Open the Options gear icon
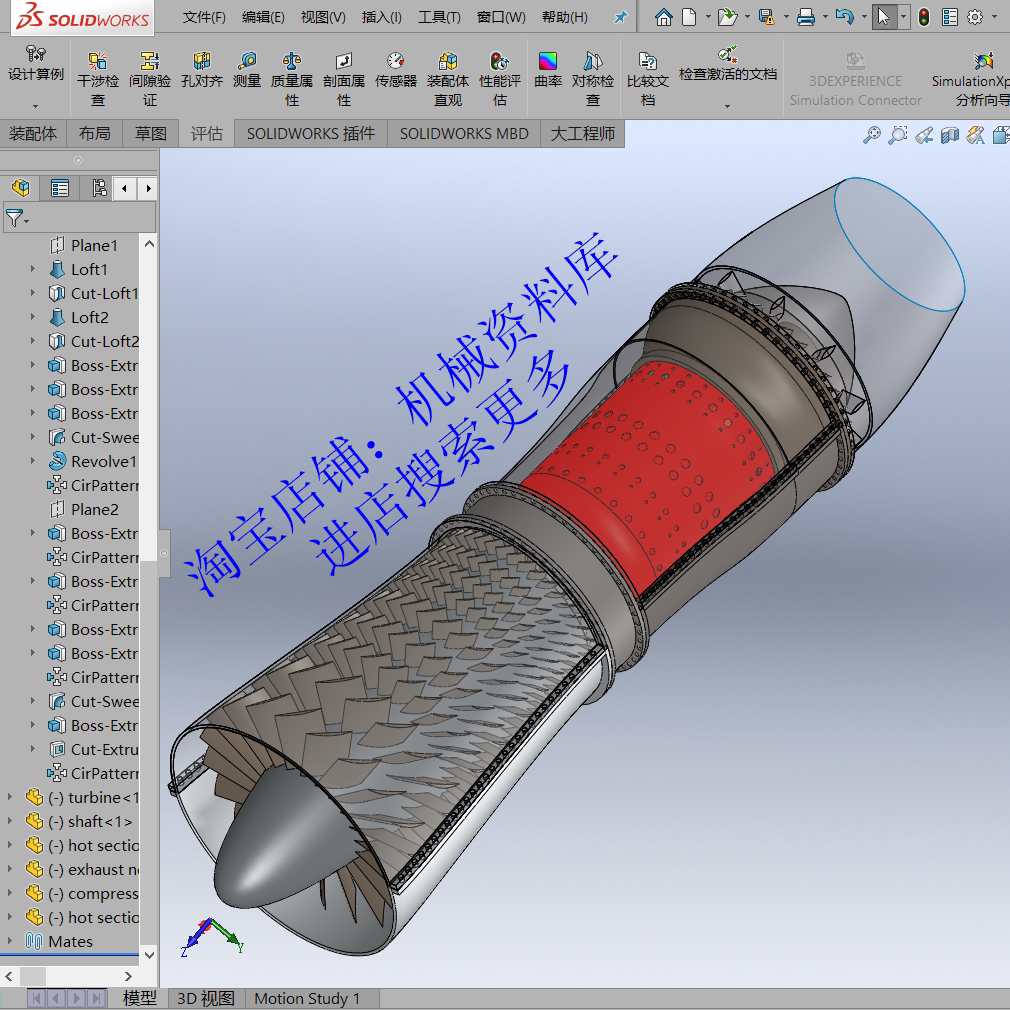The image size is (1010, 1010). (x=975, y=17)
